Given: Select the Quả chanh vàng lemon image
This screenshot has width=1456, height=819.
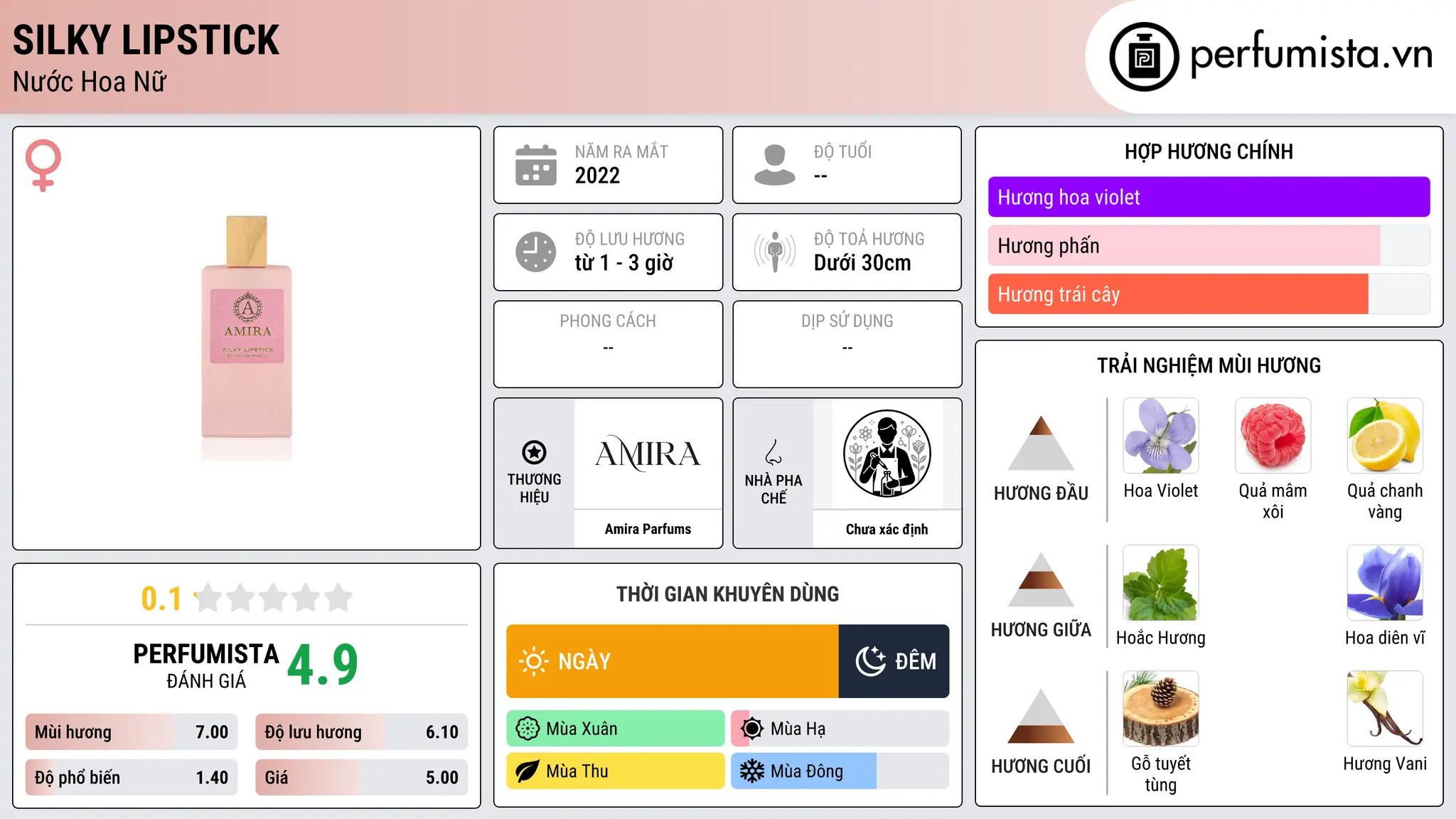Looking at the screenshot, I should (x=1385, y=436).
